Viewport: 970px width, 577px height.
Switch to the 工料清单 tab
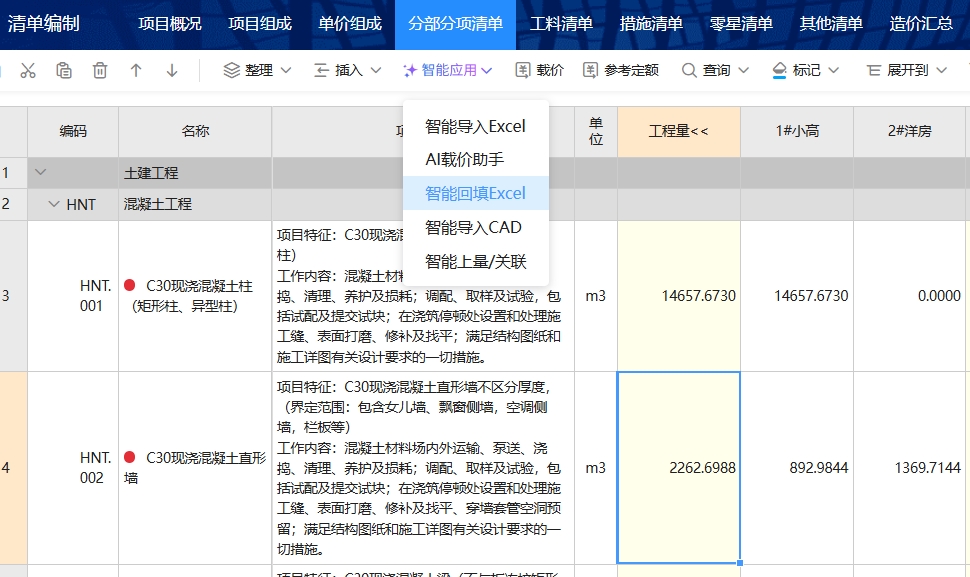tap(561, 24)
